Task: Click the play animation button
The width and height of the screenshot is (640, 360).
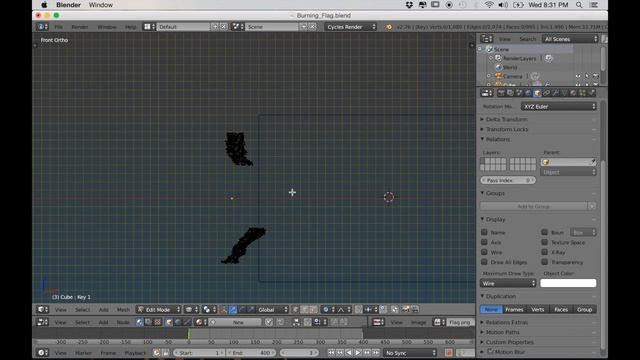Action: (x=358, y=353)
